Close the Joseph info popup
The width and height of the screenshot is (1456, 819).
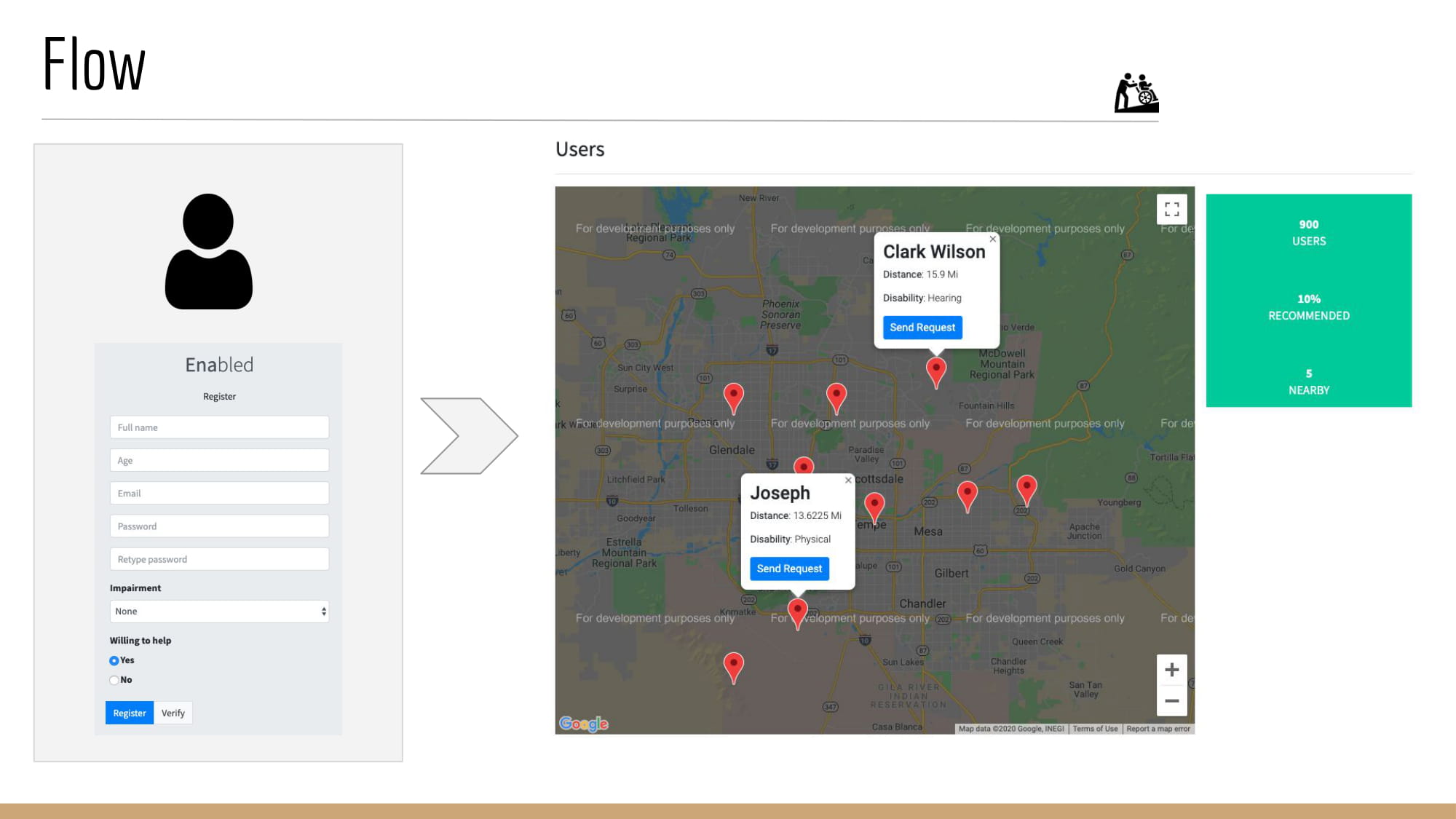coord(848,480)
